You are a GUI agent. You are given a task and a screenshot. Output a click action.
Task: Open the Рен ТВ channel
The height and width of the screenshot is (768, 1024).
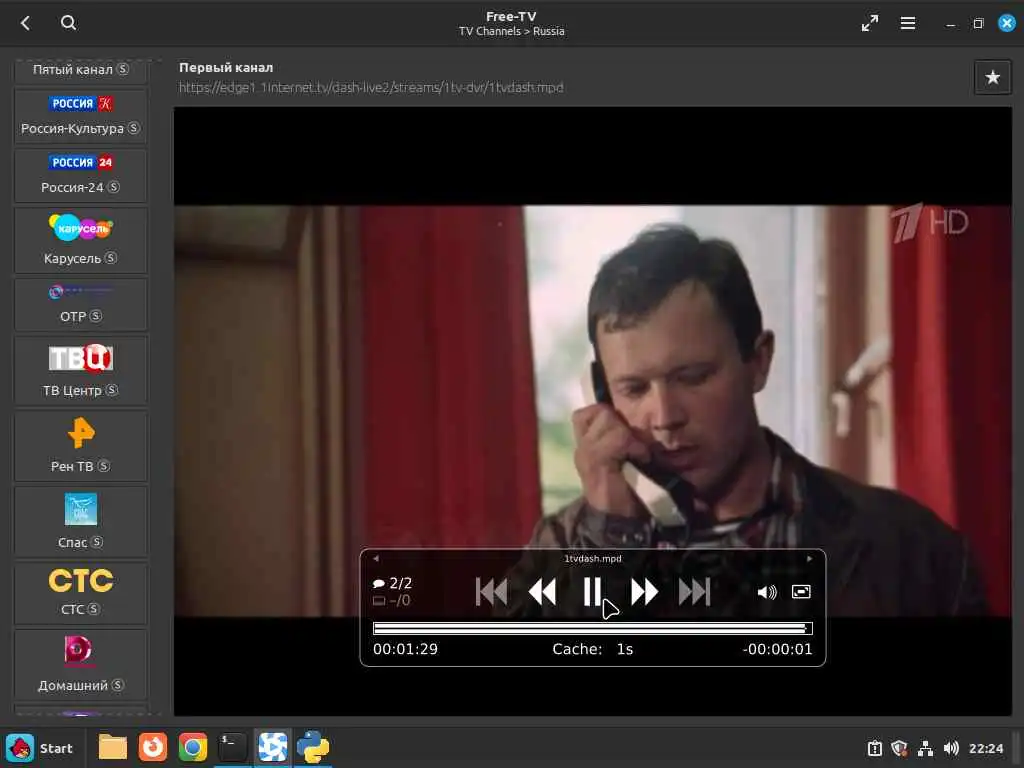pos(81,446)
